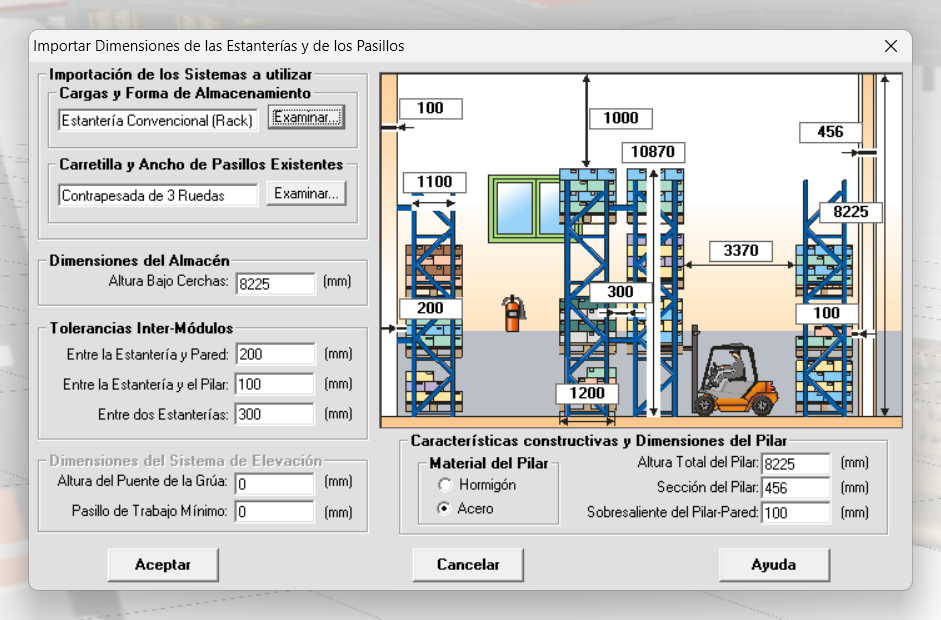Click the 1100 rack width label
The height and width of the screenshot is (620, 941).
tap(434, 182)
